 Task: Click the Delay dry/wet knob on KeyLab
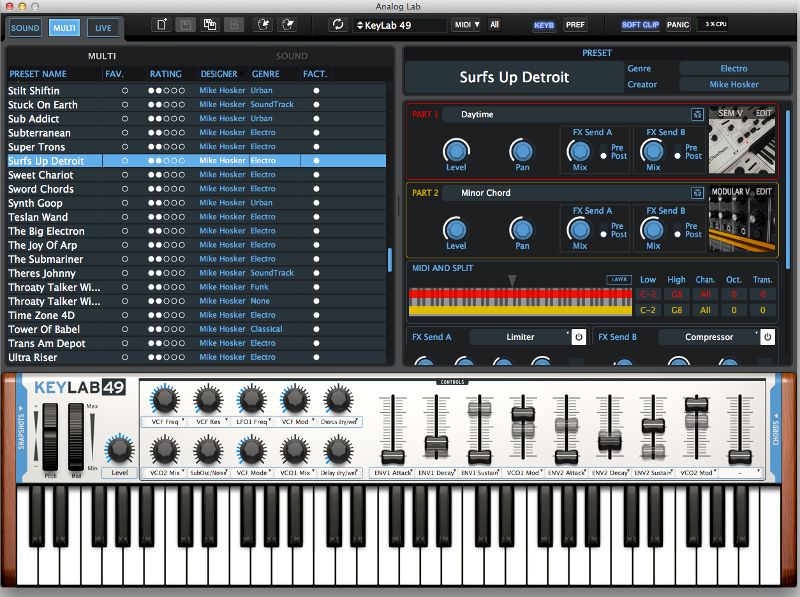click(338, 451)
